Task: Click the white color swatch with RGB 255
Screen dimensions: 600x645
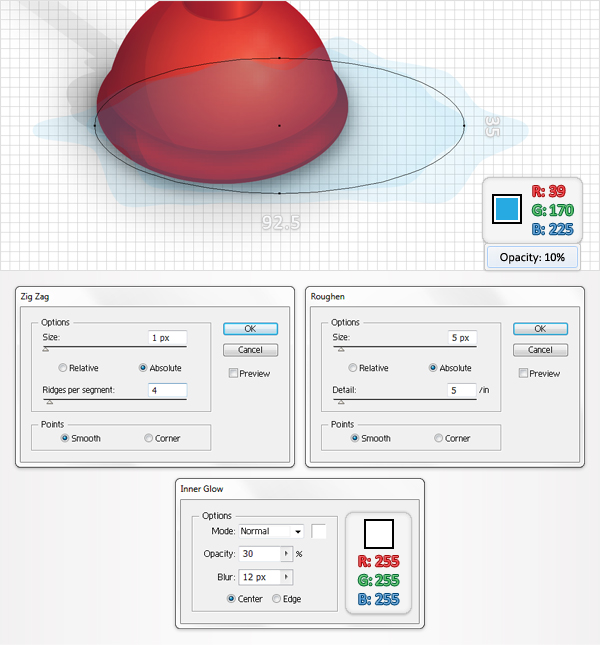Action: pyautogui.click(x=379, y=534)
